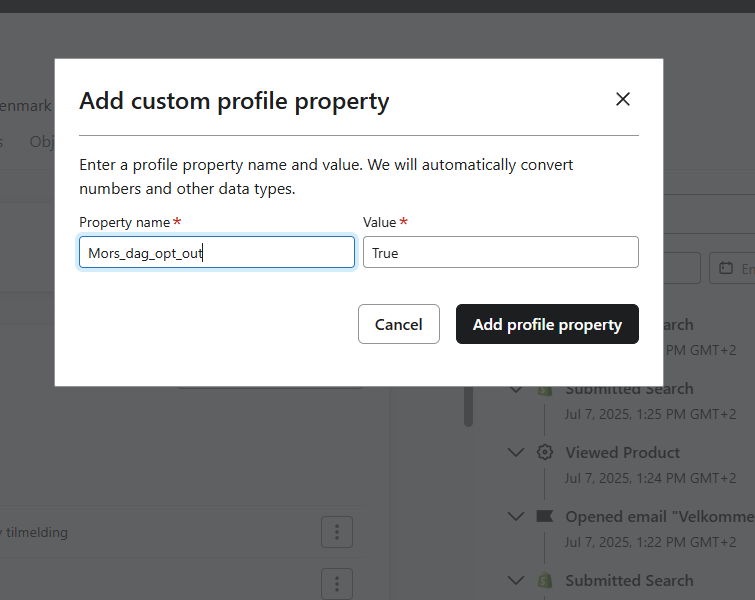Click the Value field containing True
This screenshot has height=600, width=755.
point(500,253)
